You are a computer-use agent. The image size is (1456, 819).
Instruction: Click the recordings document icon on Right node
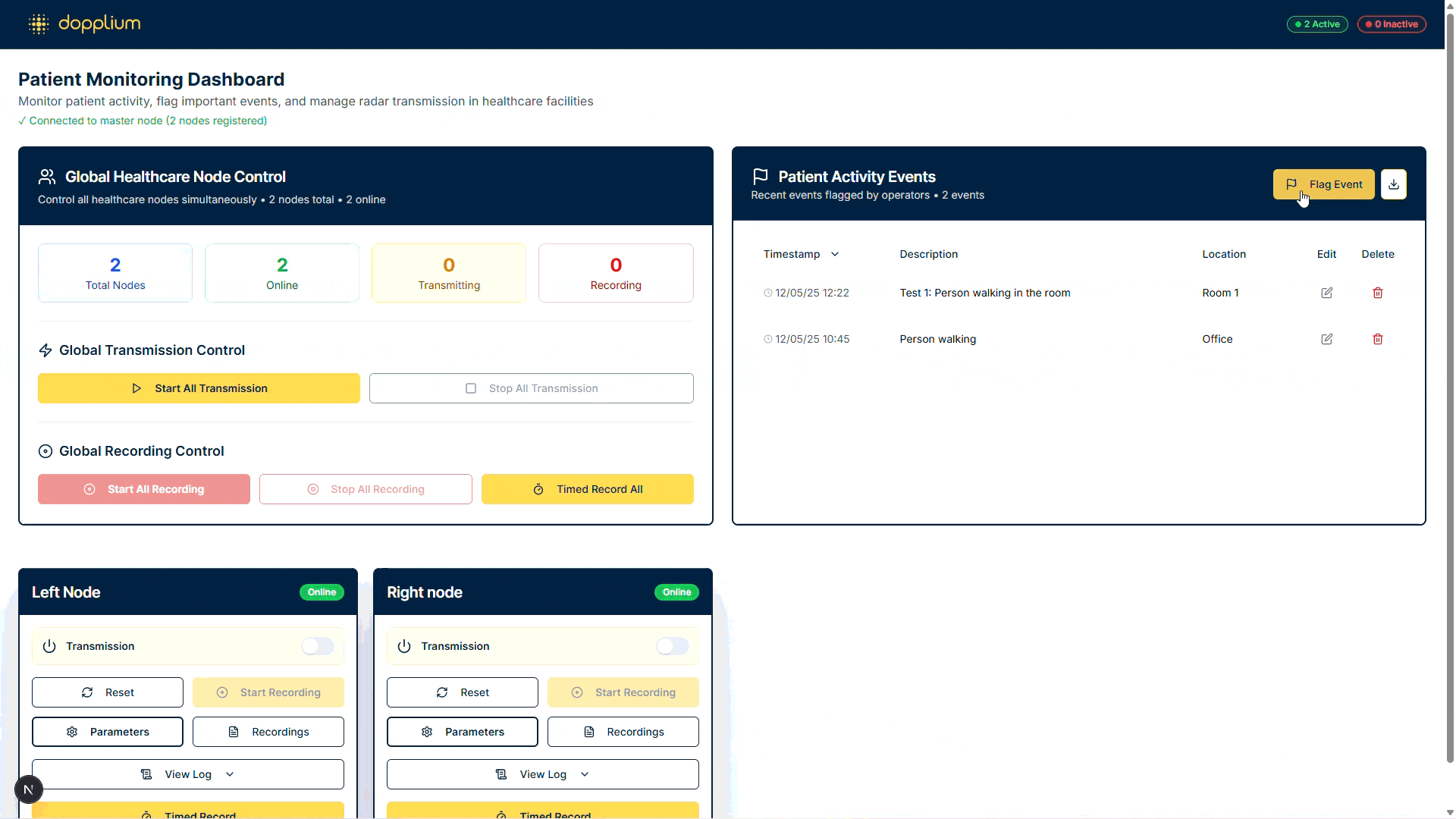click(x=589, y=732)
